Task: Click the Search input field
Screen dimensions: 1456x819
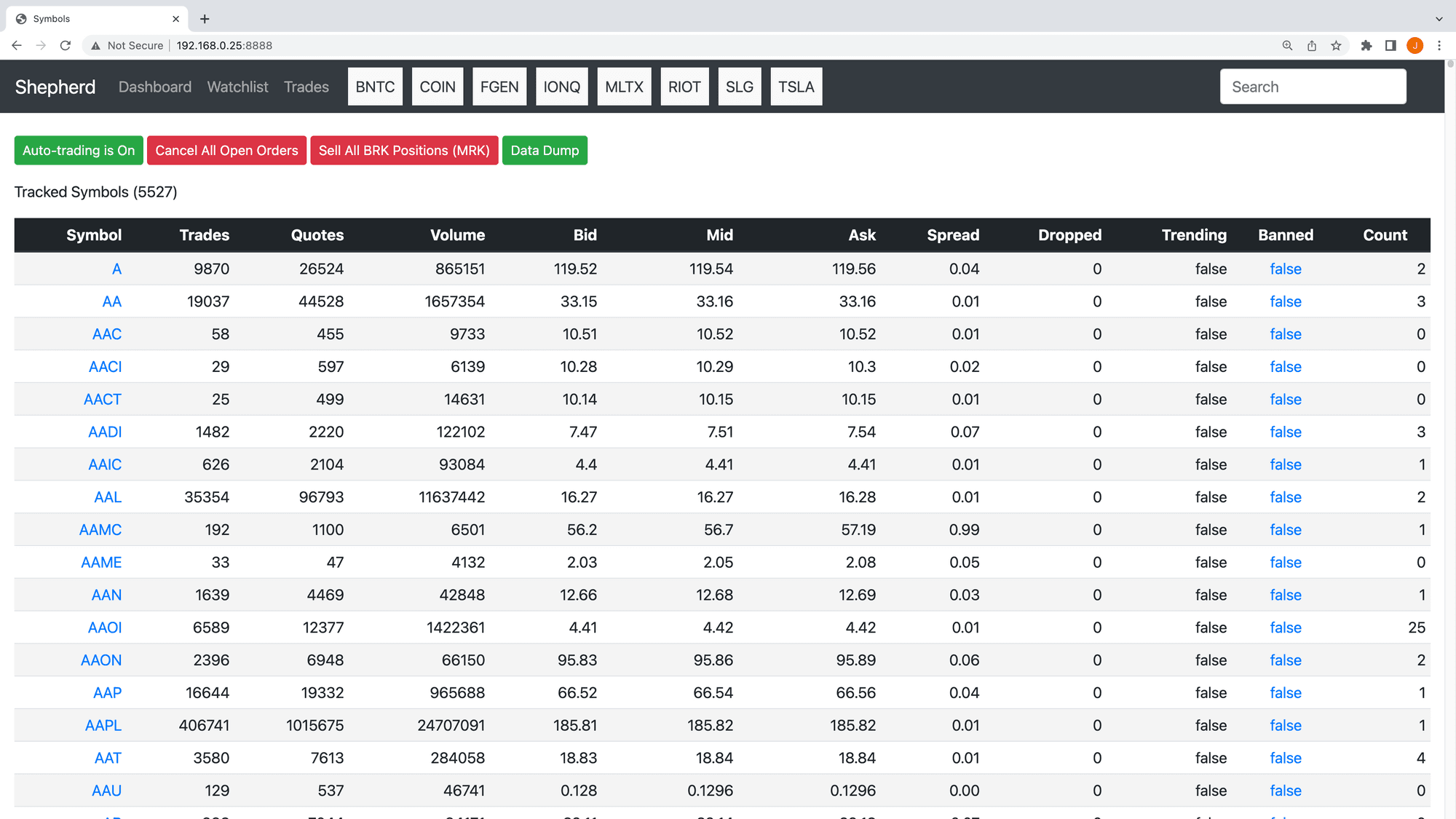Action: coord(1312,86)
